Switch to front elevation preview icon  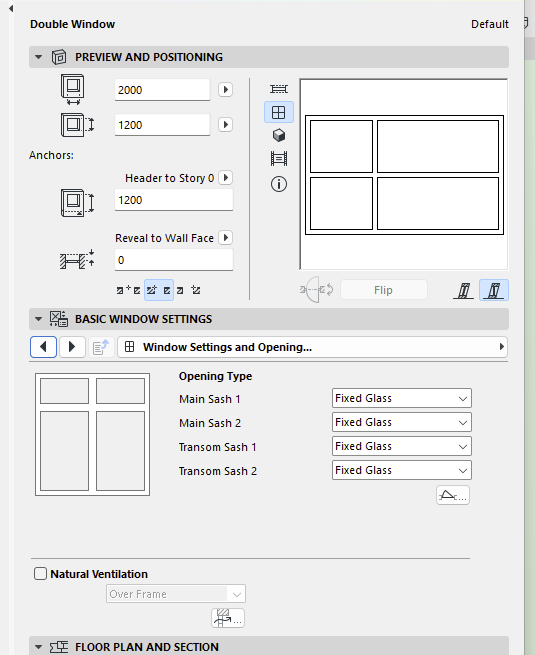[279, 112]
